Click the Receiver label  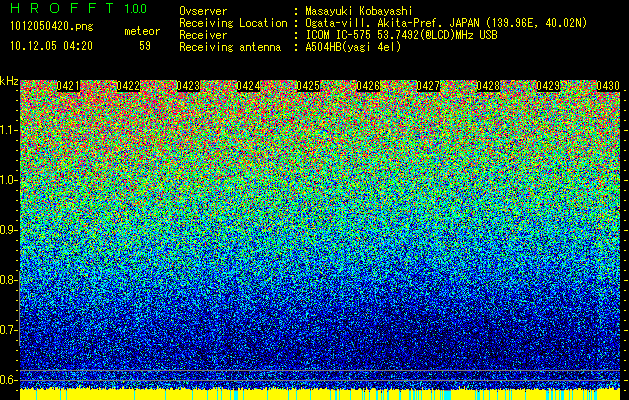coord(203,35)
